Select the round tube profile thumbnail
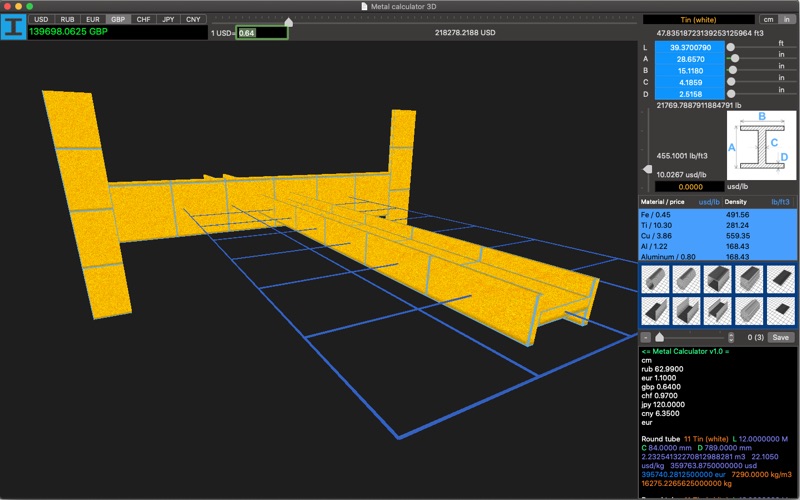 [x=655, y=280]
